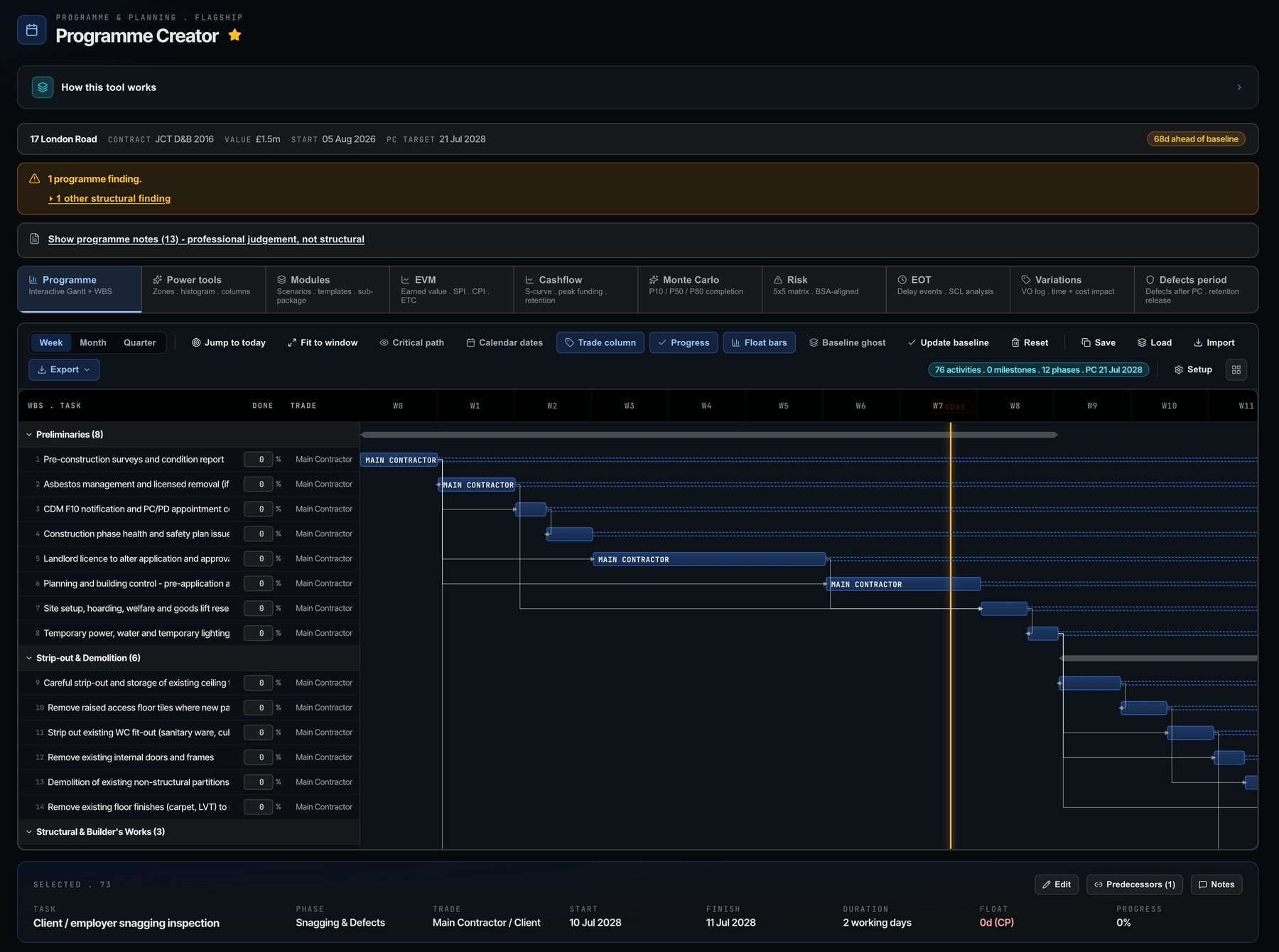Expand 1 other structural finding
Image resolution: width=1279 pixels, height=952 pixels.
(x=109, y=198)
